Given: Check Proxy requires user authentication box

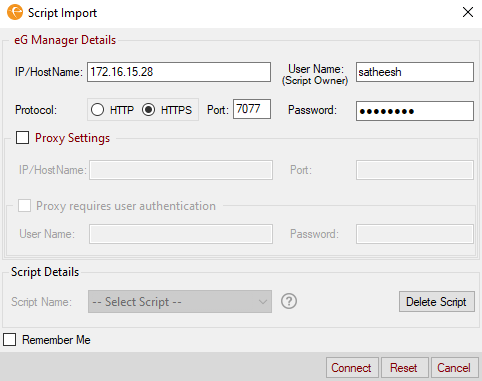Looking at the screenshot, I should (x=24, y=206).
